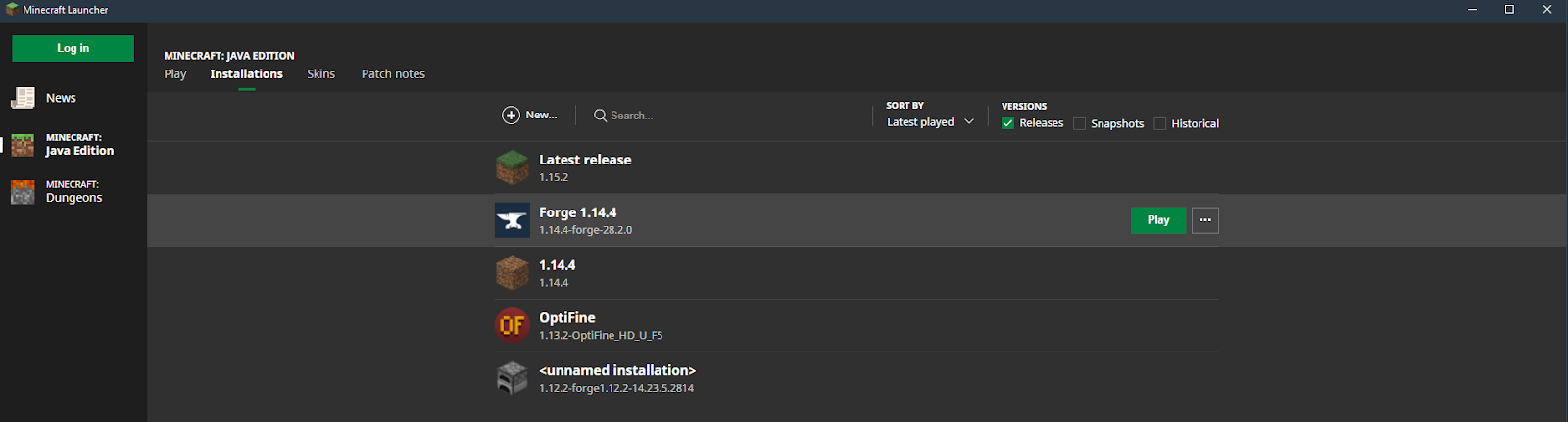Click the Java Edition grass block sidebar icon

pos(23,145)
